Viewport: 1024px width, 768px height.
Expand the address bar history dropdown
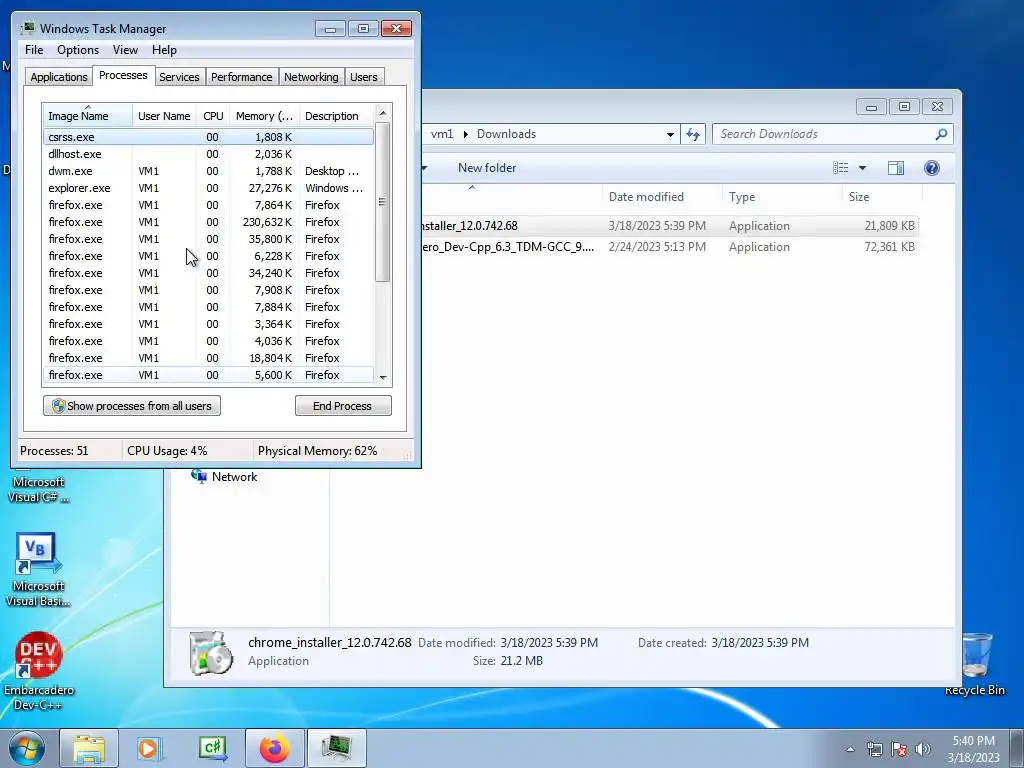point(670,135)
